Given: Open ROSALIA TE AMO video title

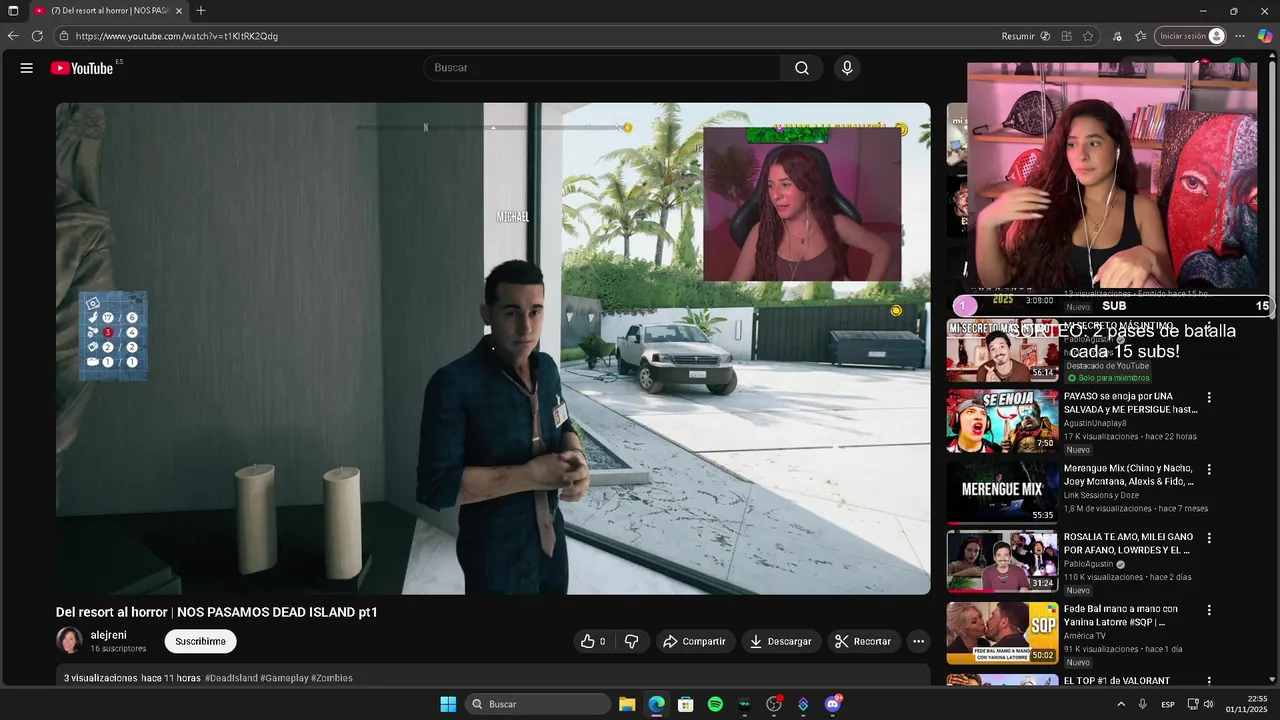Looking at the screenshot, I should 1128,544.
